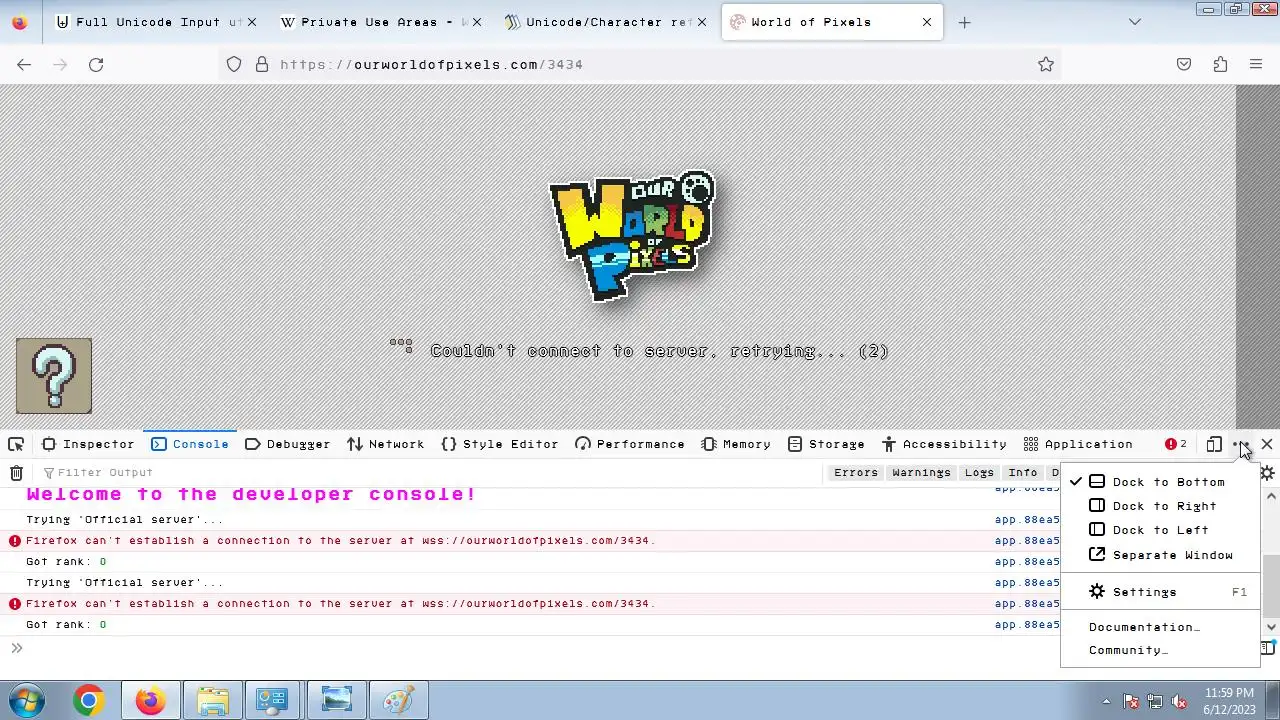1280x720 pixels.
Task: Click the volume icon in system tray
Action: coord(1179,701)
